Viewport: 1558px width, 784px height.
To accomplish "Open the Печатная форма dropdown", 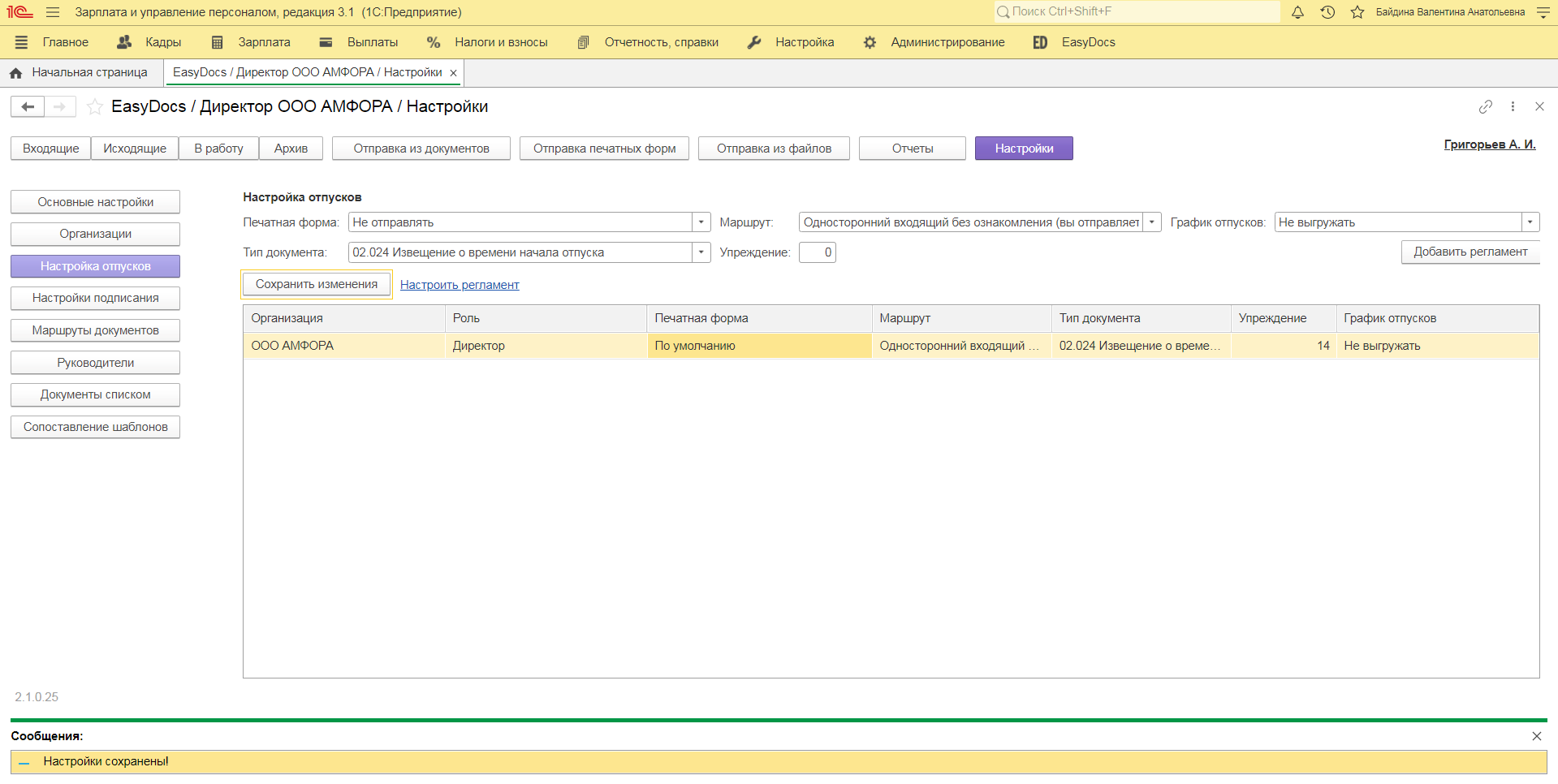I will click(701, 222).
